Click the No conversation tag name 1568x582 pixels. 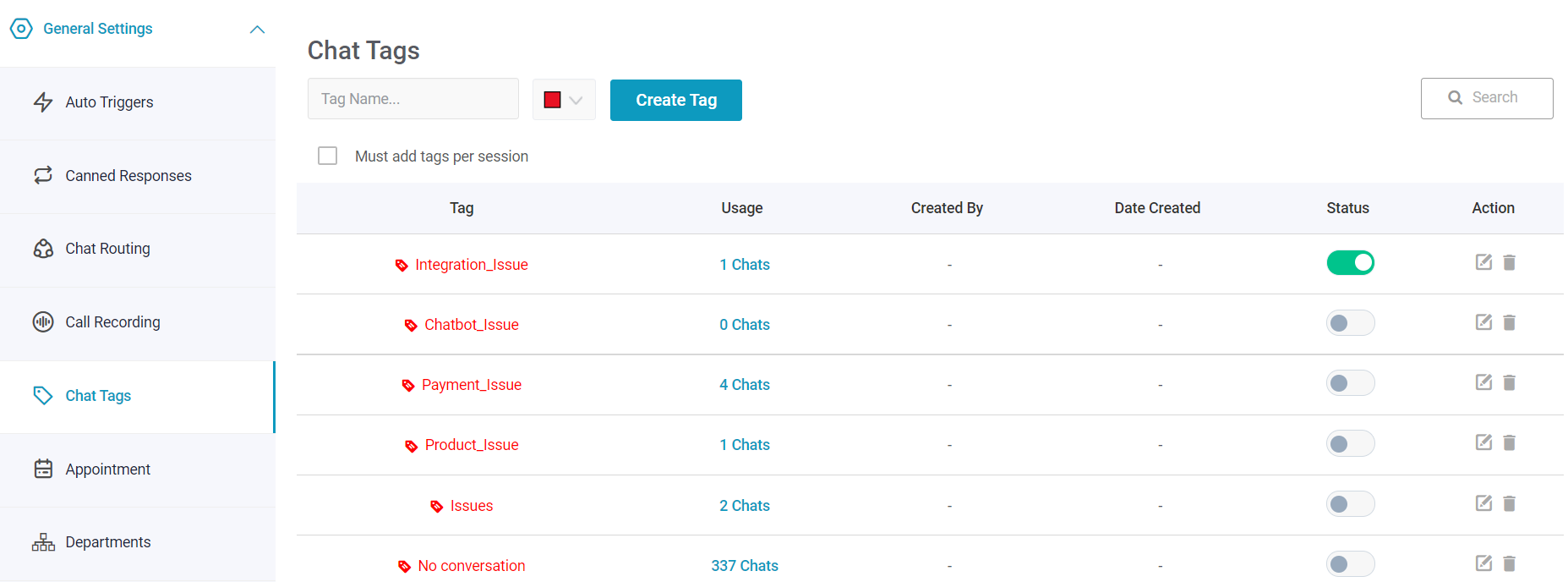[x=472, y=566]
